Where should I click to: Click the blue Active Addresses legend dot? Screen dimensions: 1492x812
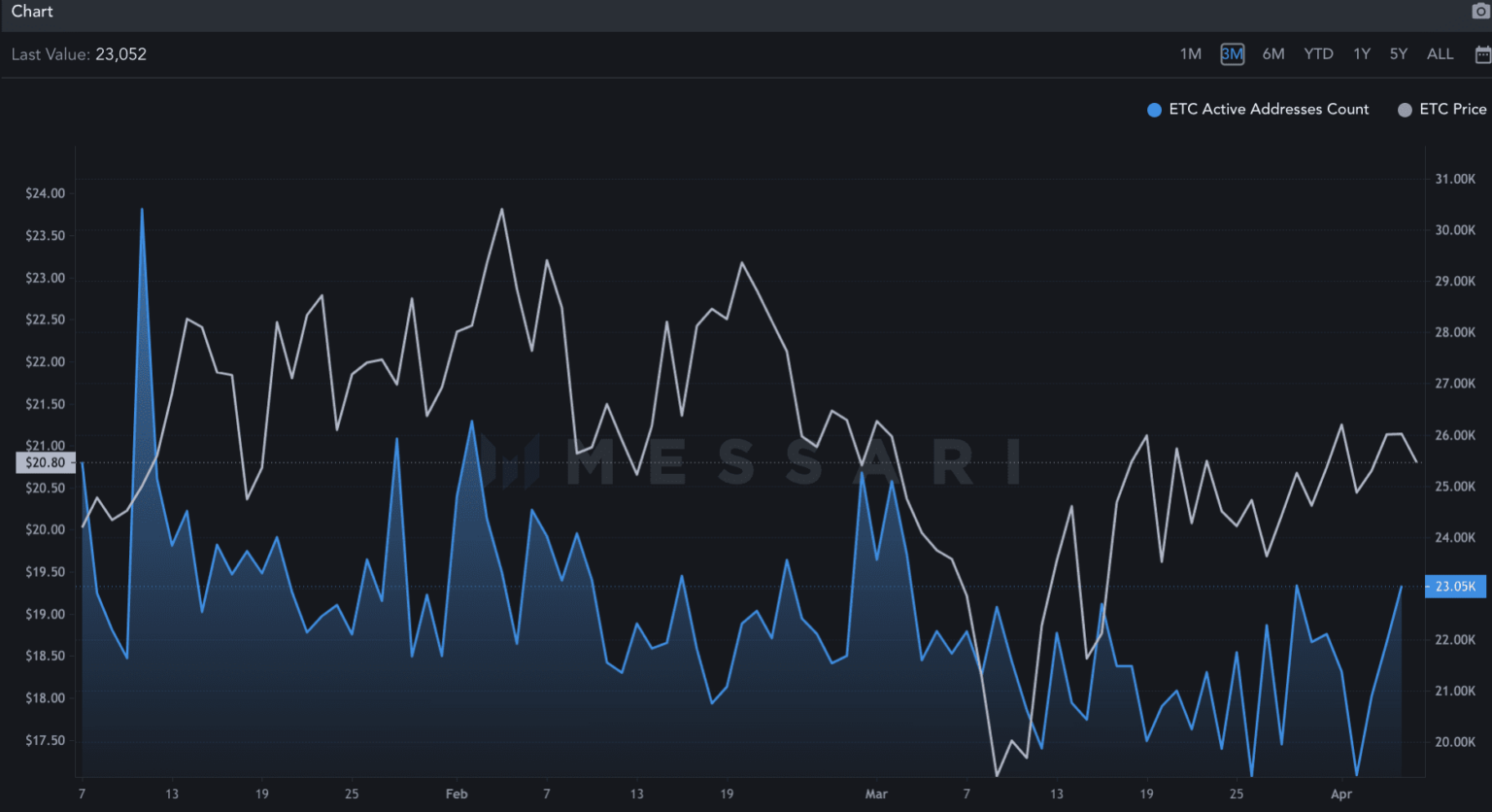pyautogui.click(x=1154, y=111)
